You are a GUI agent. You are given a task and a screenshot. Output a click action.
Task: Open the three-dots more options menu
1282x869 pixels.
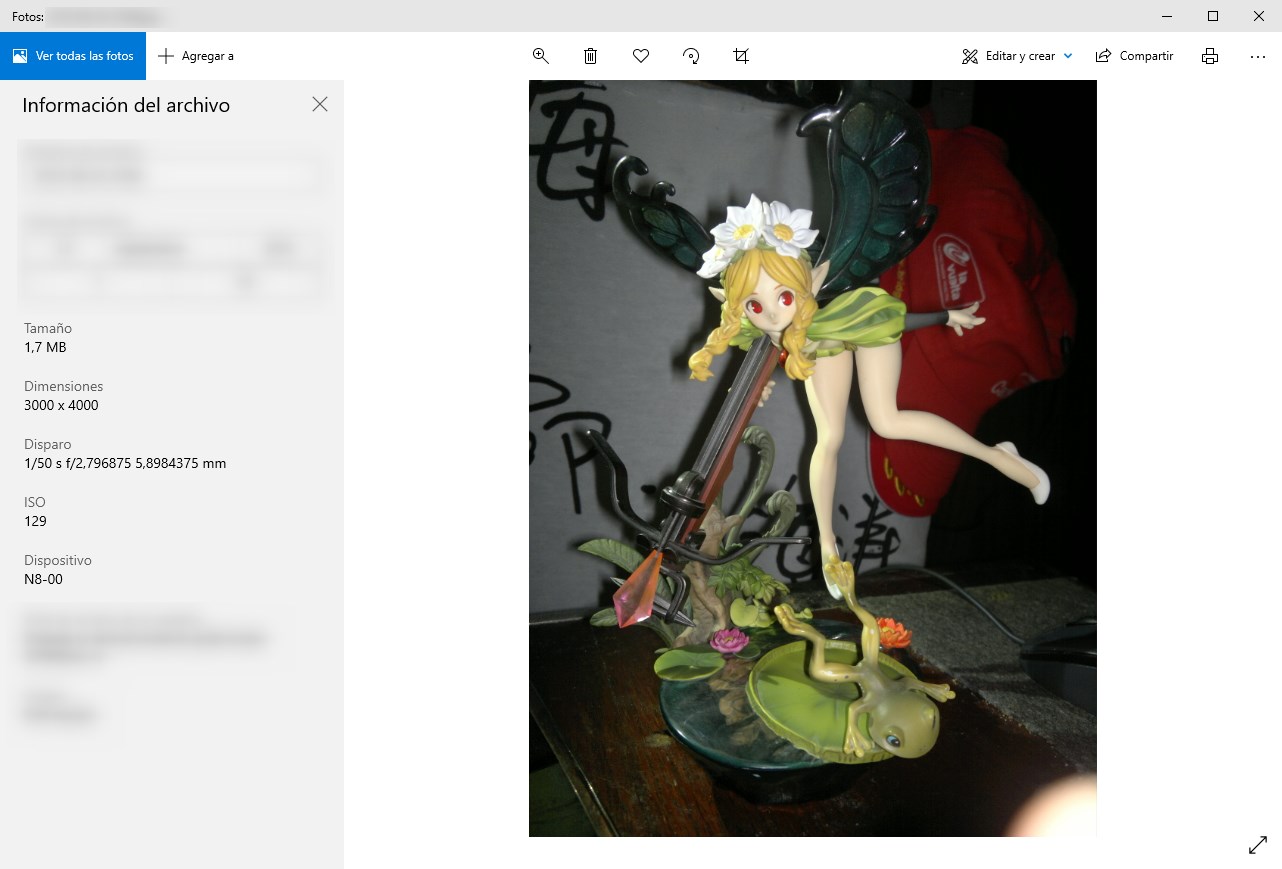(x=1258, y=56)
